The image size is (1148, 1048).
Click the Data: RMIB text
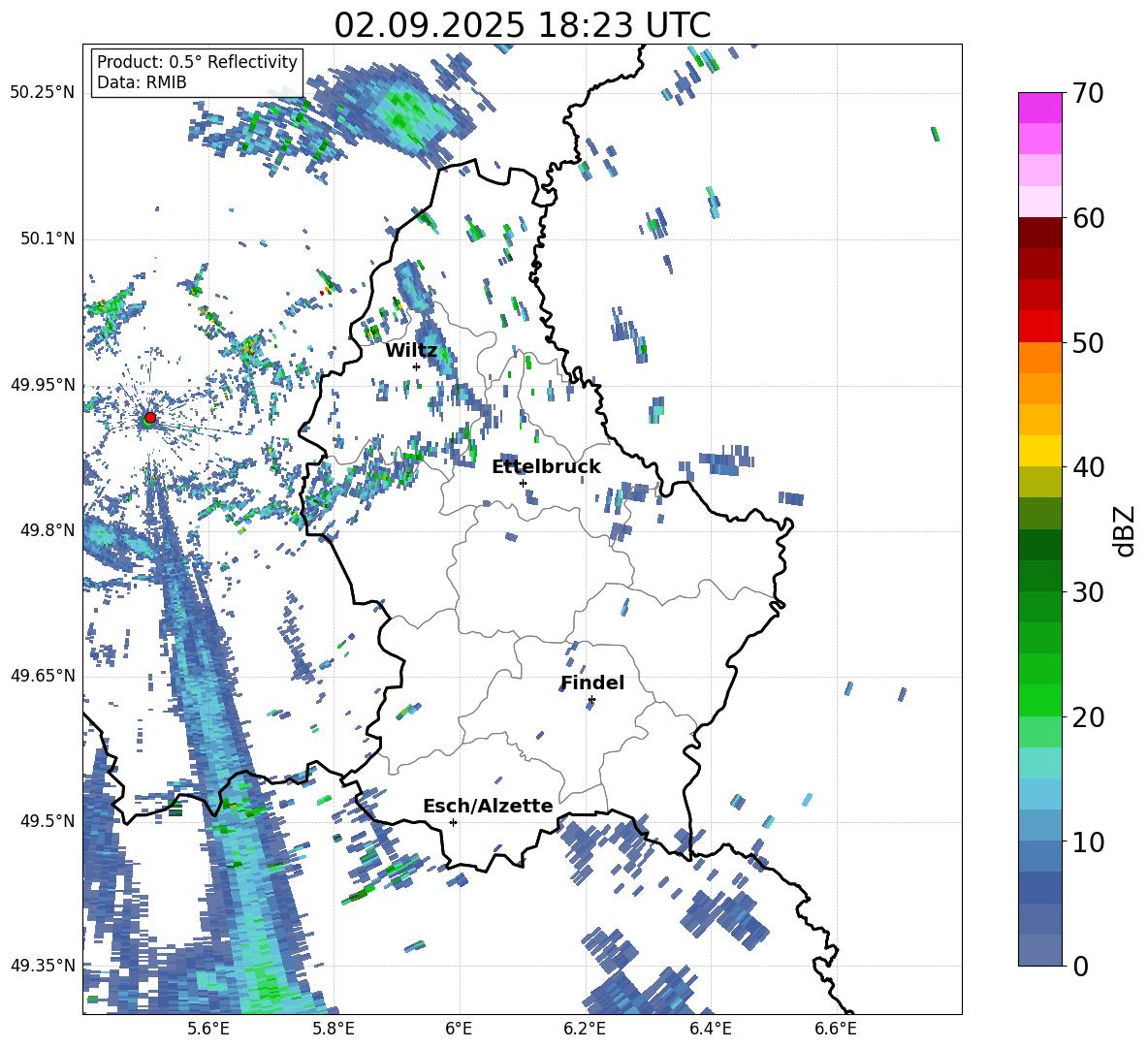142,82
